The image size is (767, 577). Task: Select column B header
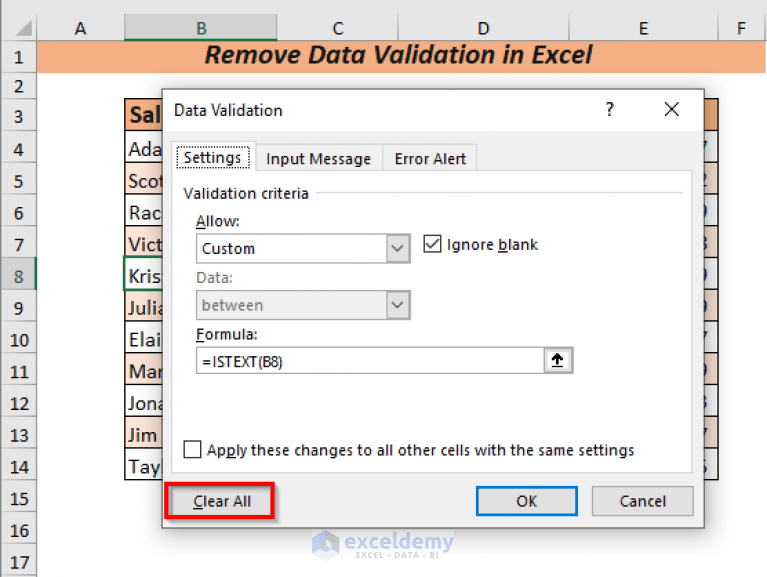pyautogui.click(x=201, y=28)
